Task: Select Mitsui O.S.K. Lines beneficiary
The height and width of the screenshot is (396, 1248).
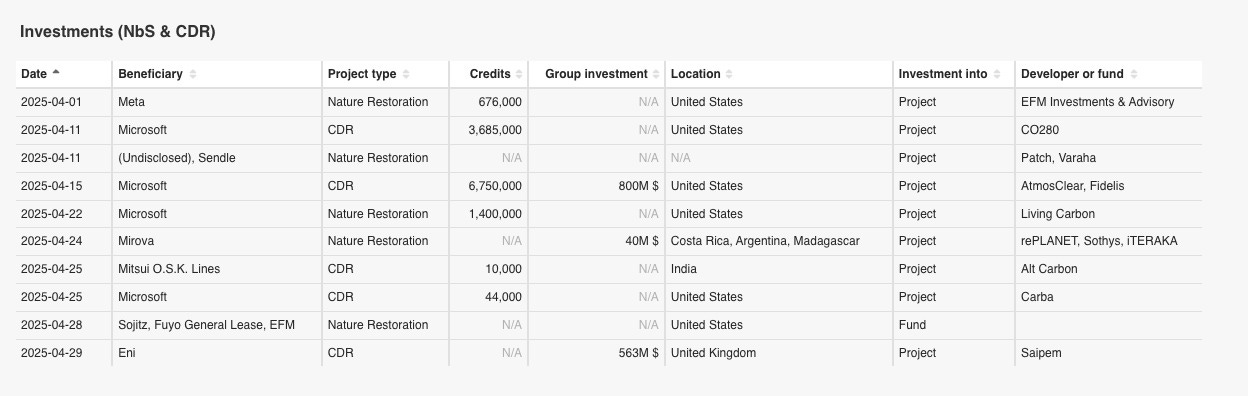Action: pyautogui.click(x=169, y=269)
